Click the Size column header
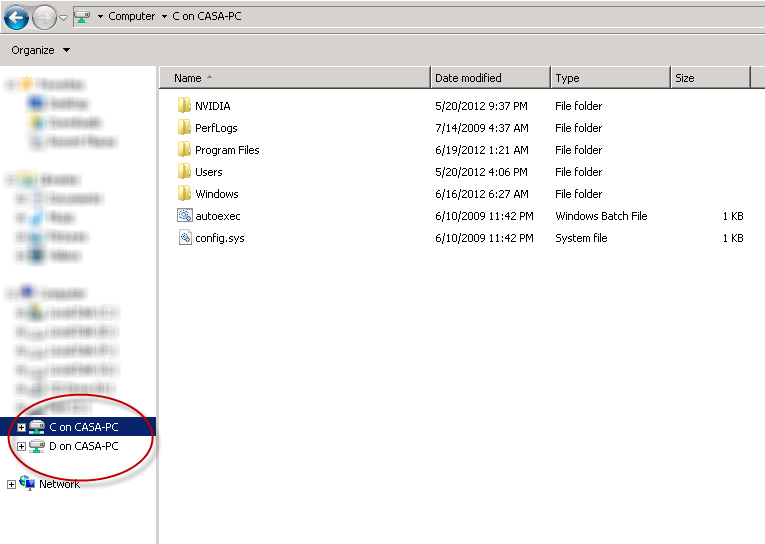The image size is (765, 544). pos(685,78)
